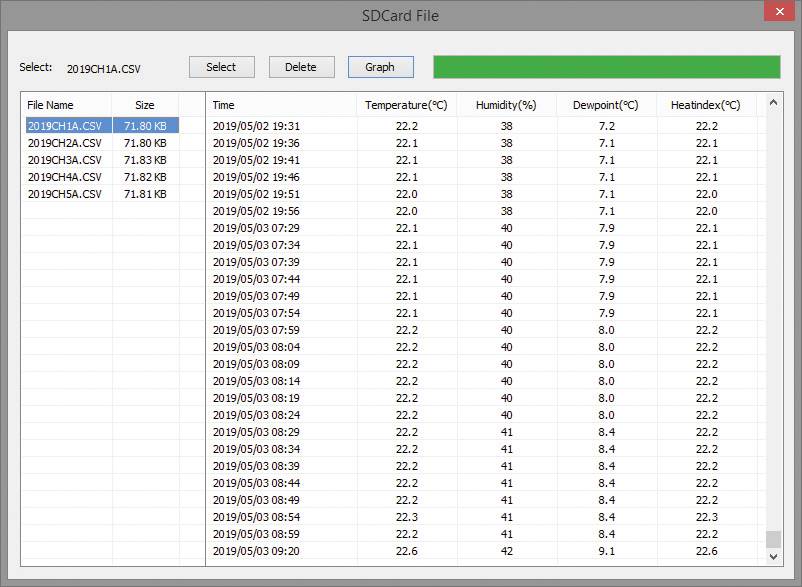Highlight the 2019CH5A.CSV file row
The width and height of the screenshot is (802, 587).
(65, 194)
